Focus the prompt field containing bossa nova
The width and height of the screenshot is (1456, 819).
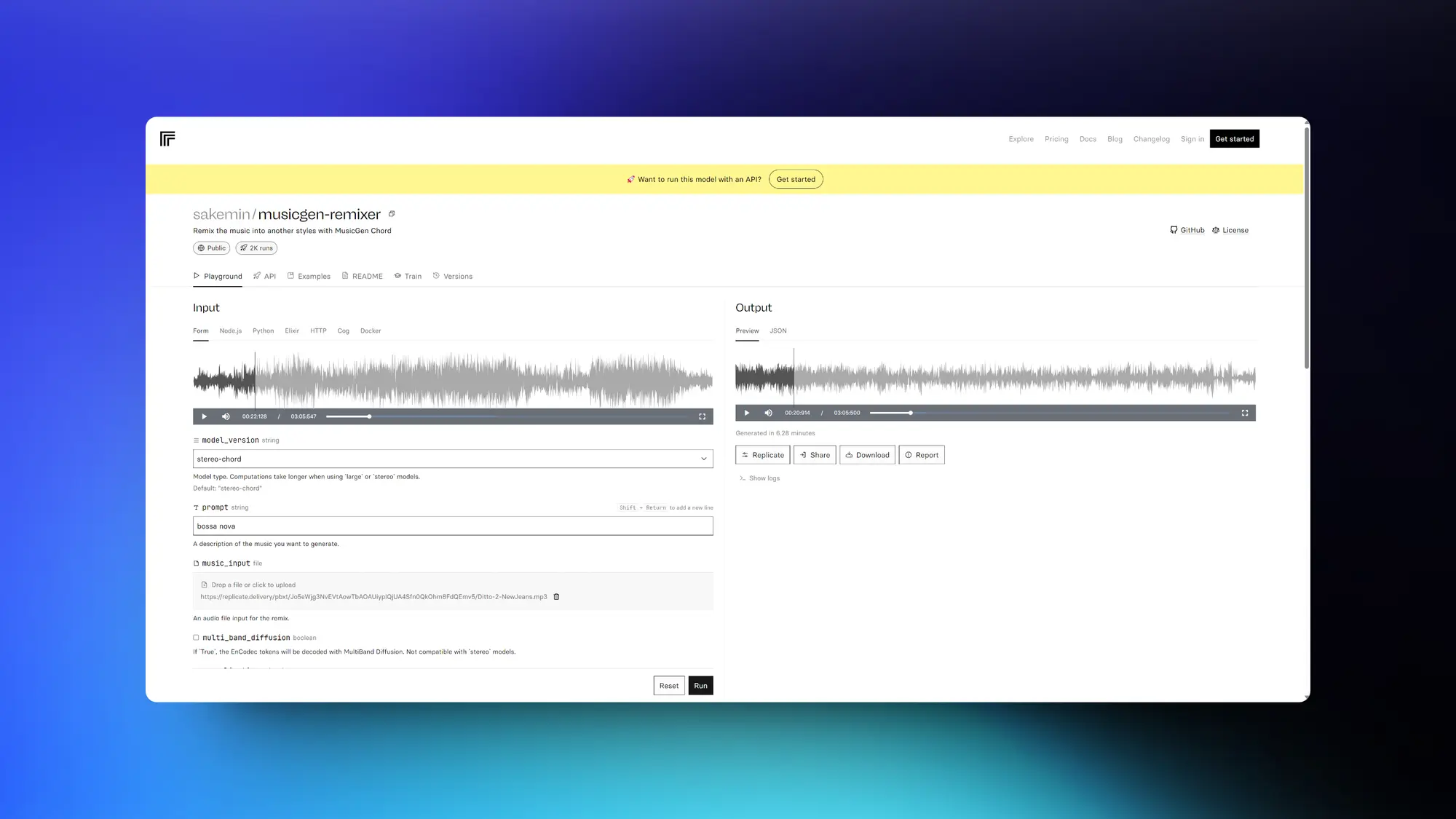[x=453, y=526]
